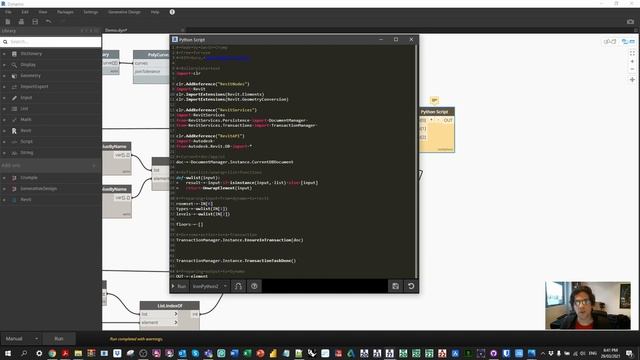Click the plus button on Python Script node
This screenshot has width=640, height=360.
point(431,120)
